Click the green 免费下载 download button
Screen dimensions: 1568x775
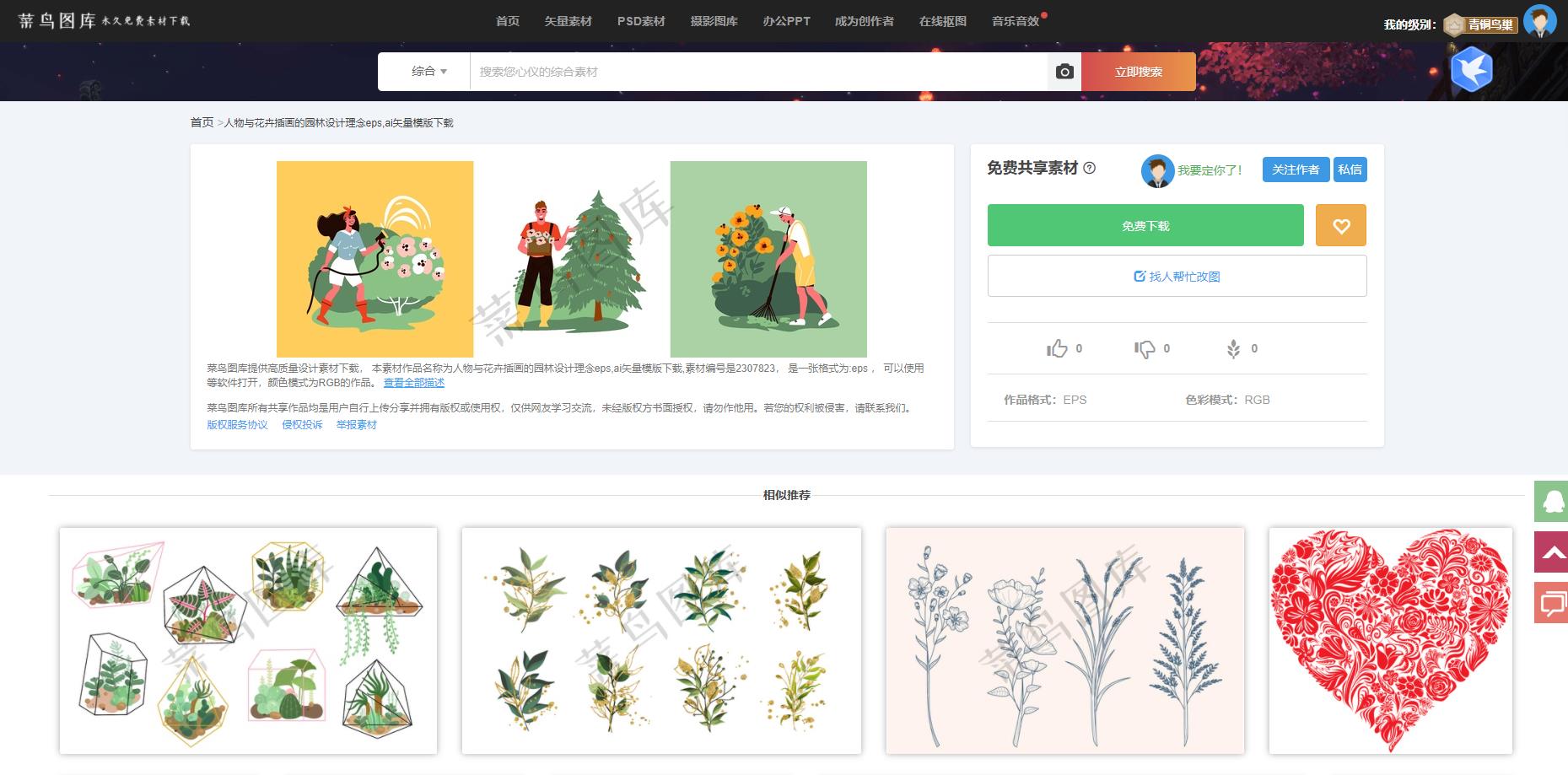tap(1144, 225)
